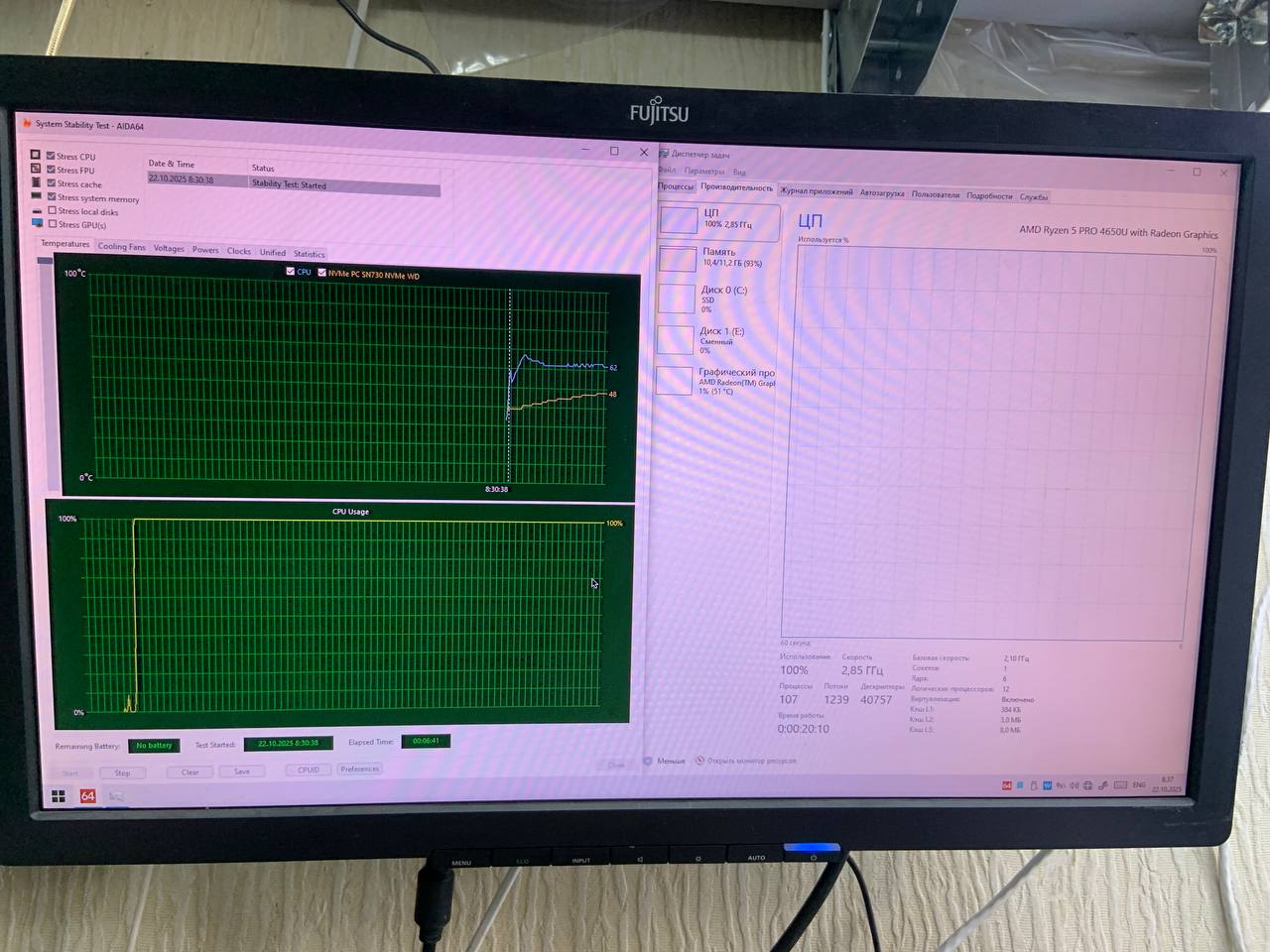Image resolution: width=1270 pixels, height=952 pixels.
Task: Select the Память graph in sidebar
Action: coord(678,258)
